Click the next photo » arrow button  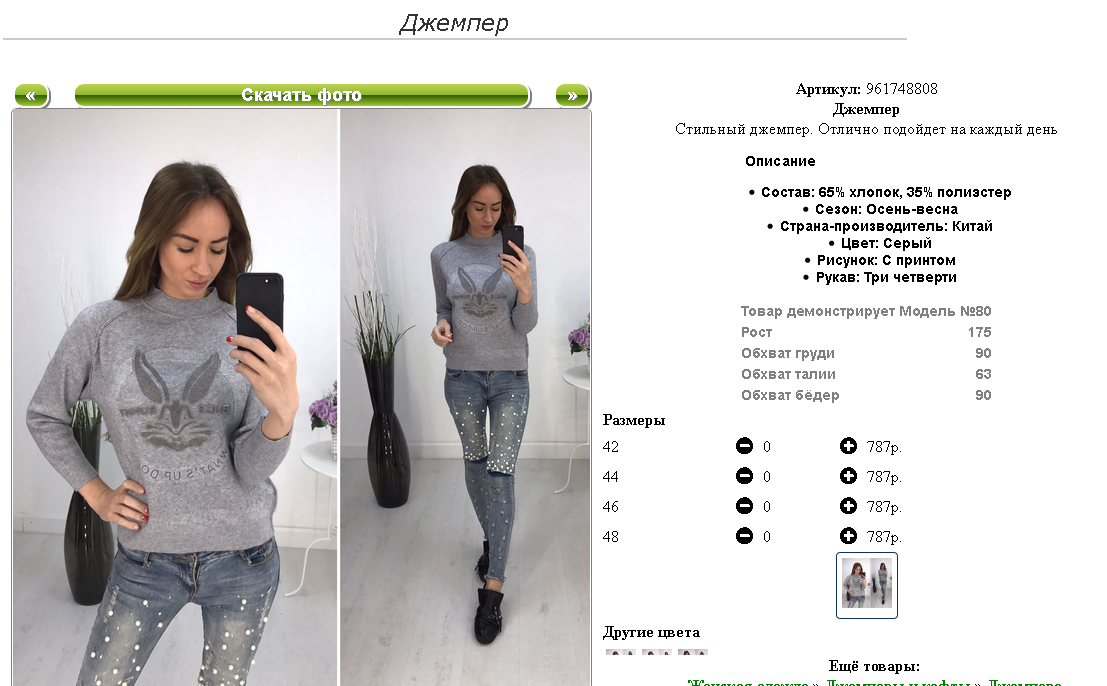(573, 95)
